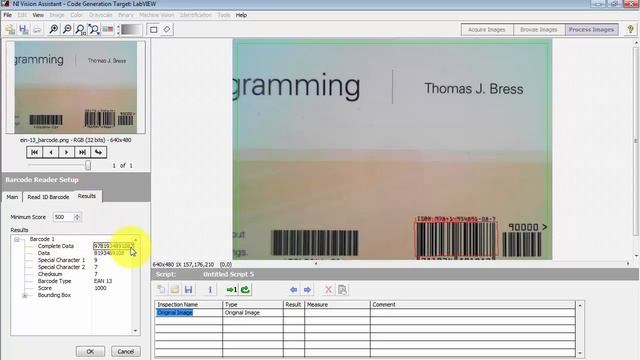Click the Barcode Type row label
The height and width of the screenshot is (360, 640).
(x=54, y=281)
